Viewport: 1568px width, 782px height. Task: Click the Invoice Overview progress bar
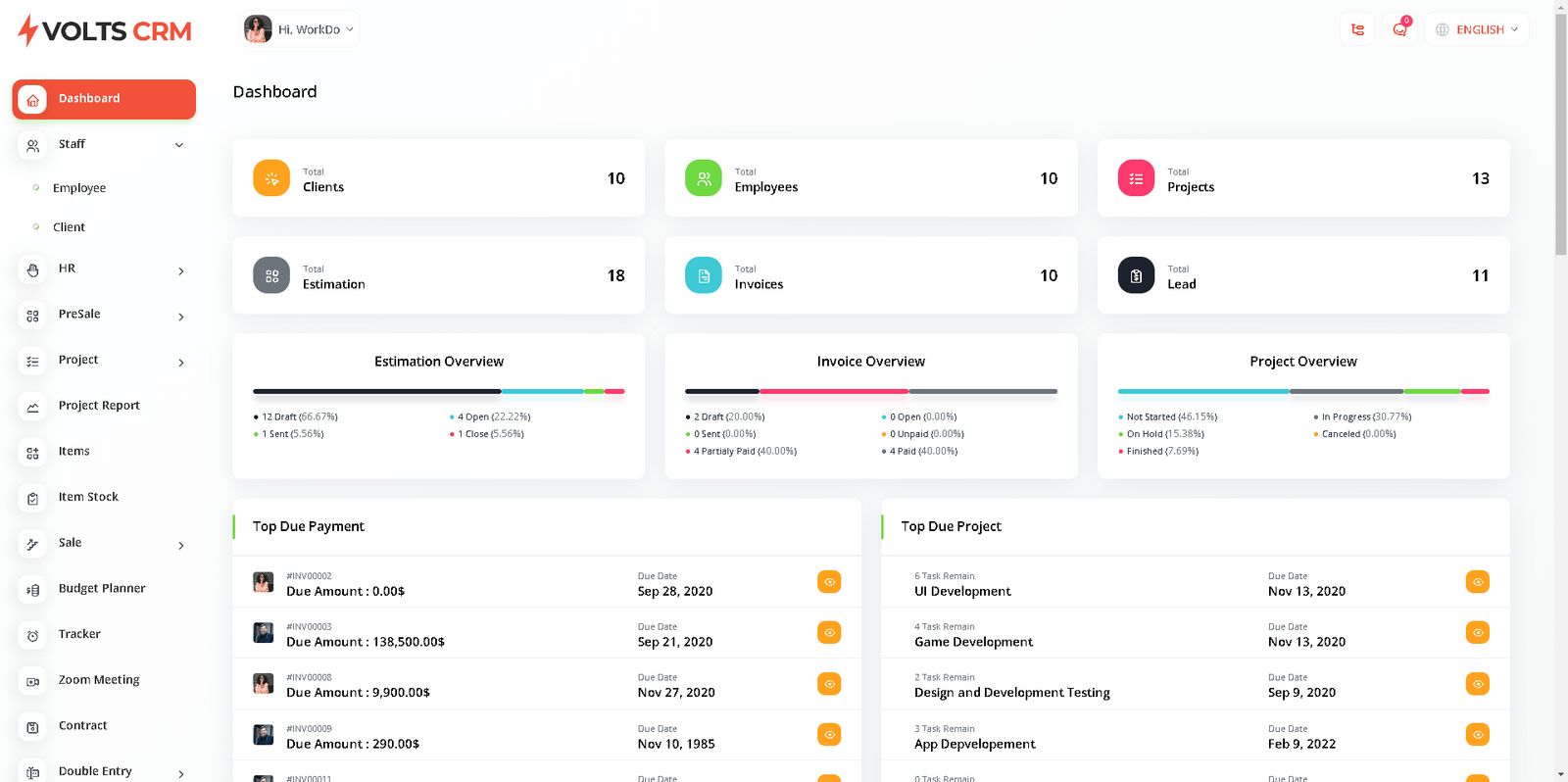point(871,391)
